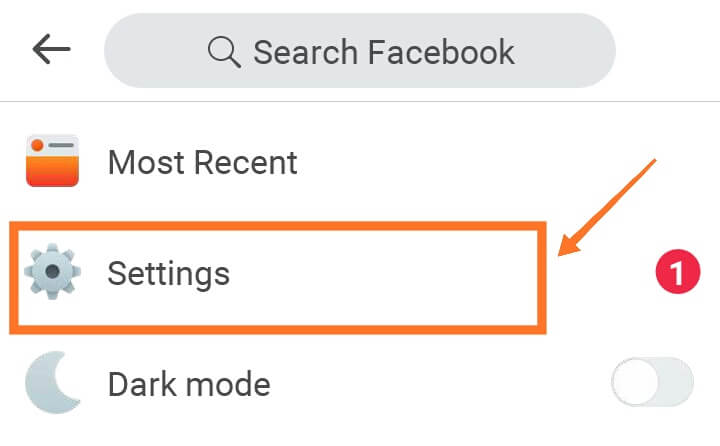
Task: Click the back arrow icon
Action: click(x=51, y=49)
